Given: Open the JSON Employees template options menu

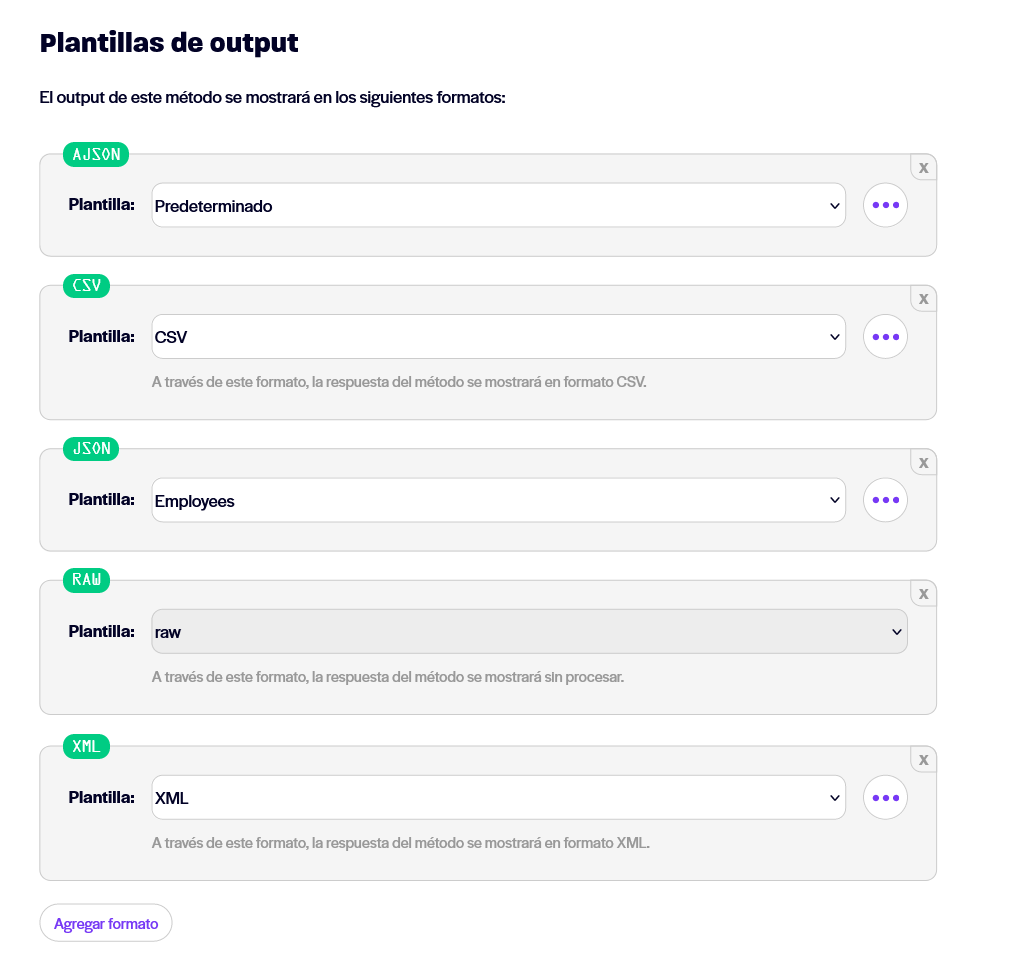Looking at the screenshot, I should (x=885, y=500).
